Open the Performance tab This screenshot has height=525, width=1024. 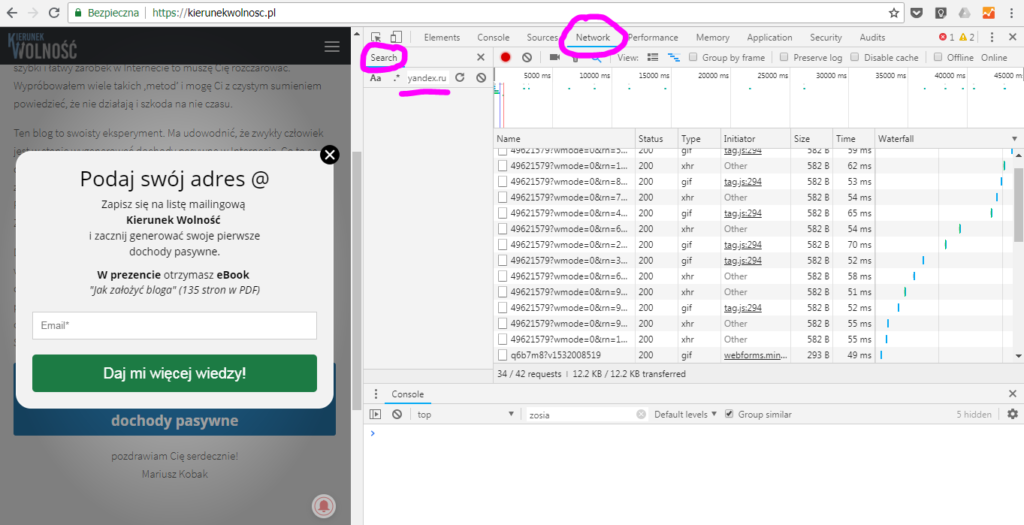point(652,38)
